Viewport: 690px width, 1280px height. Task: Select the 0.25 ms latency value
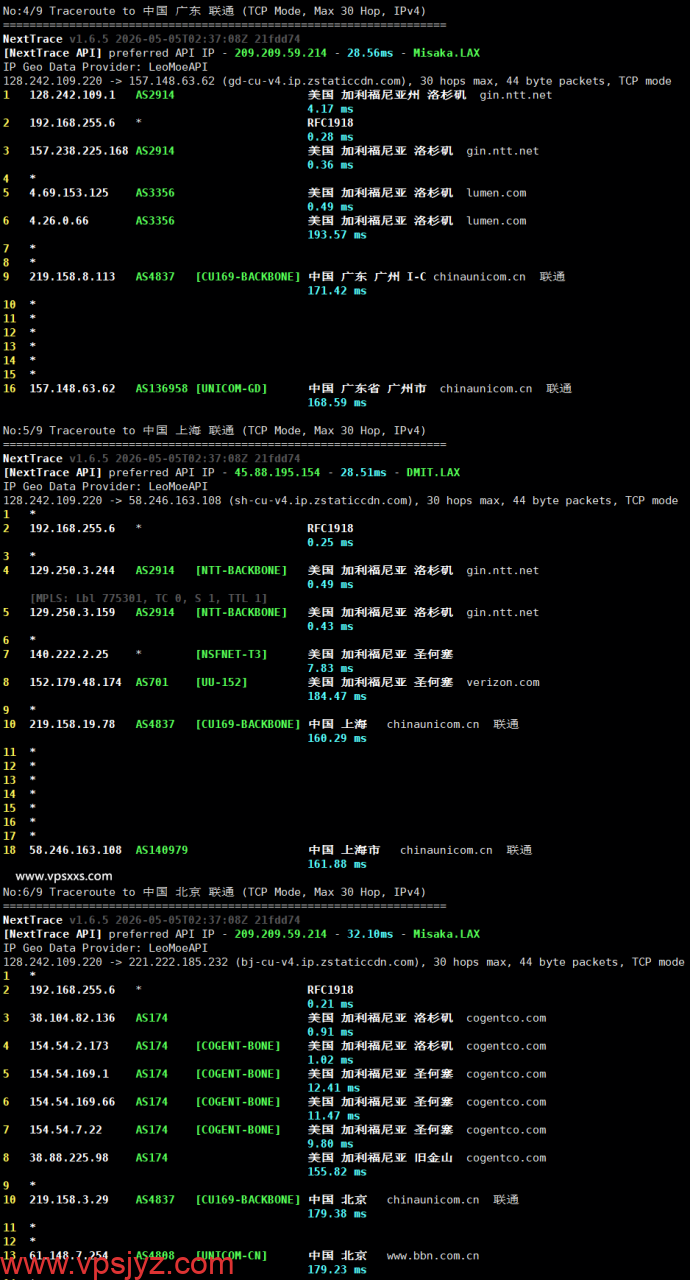[330, 543]
